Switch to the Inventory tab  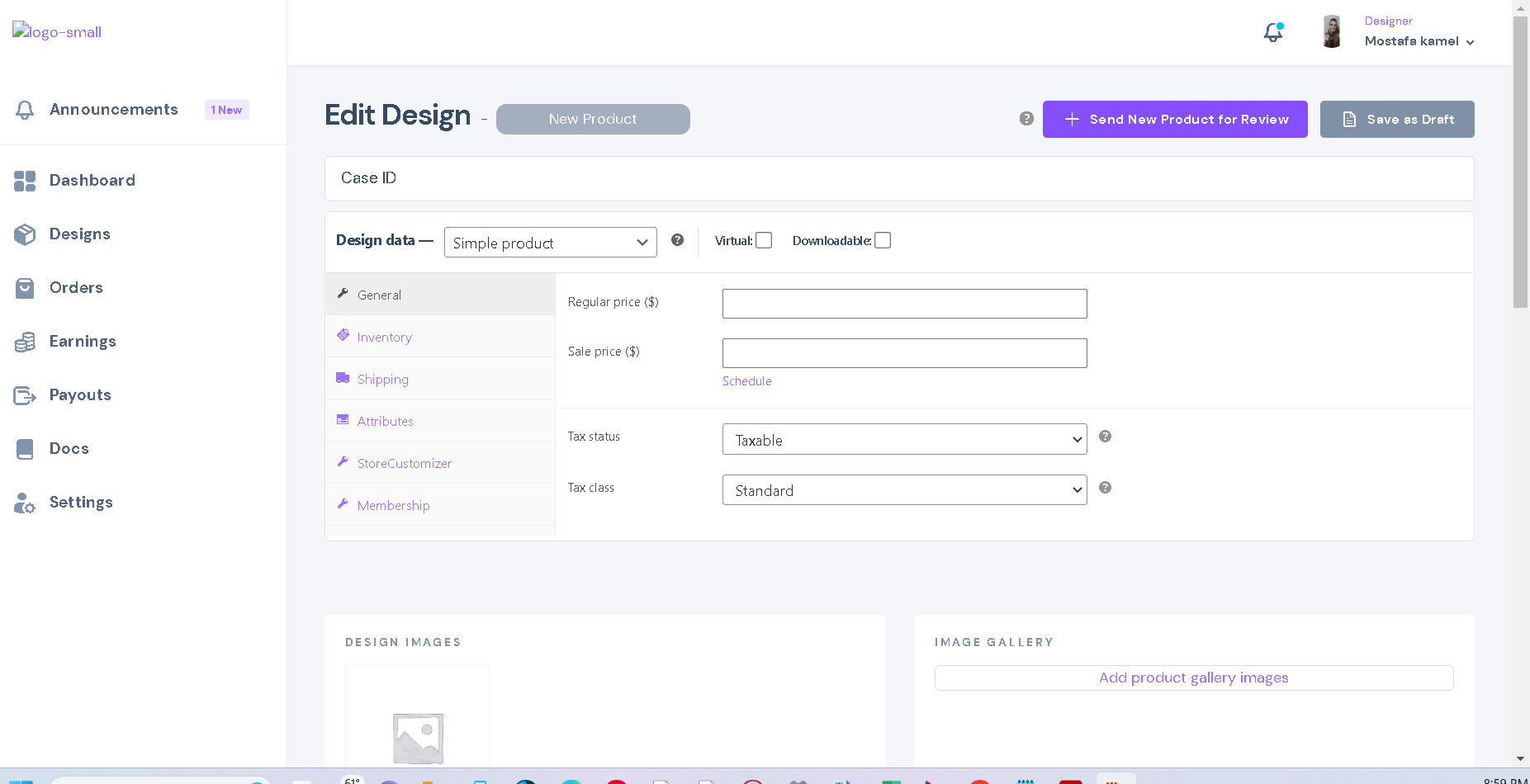click(440, 337)
